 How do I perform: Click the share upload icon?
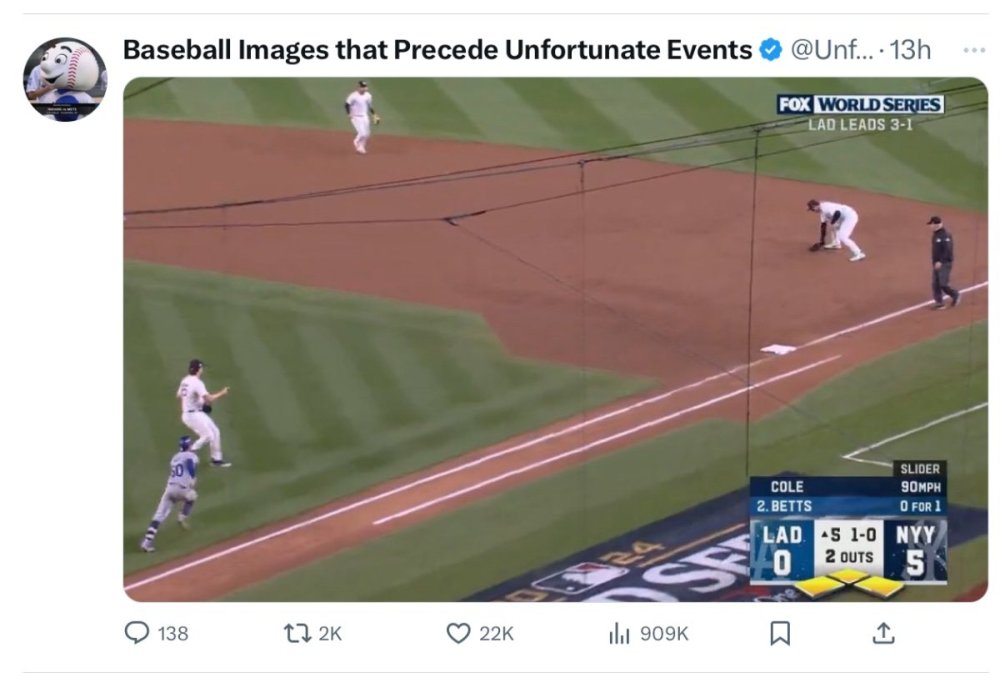pyautogui.click(x=883, y=633)
